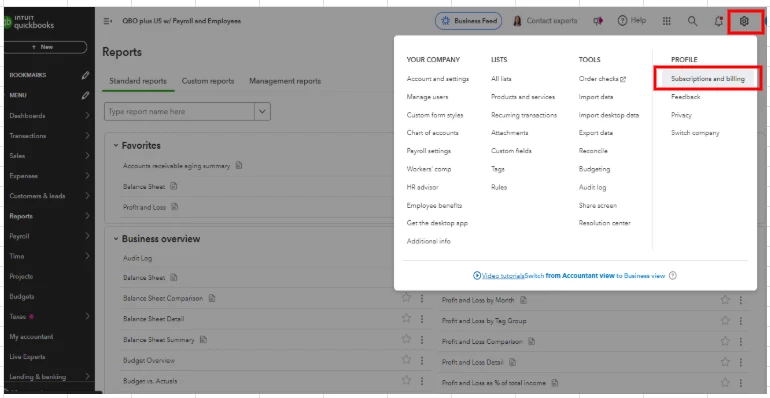
Task: Switch from Accountant view to Business view
Action: pyautogui.click(x=595, y=276)
